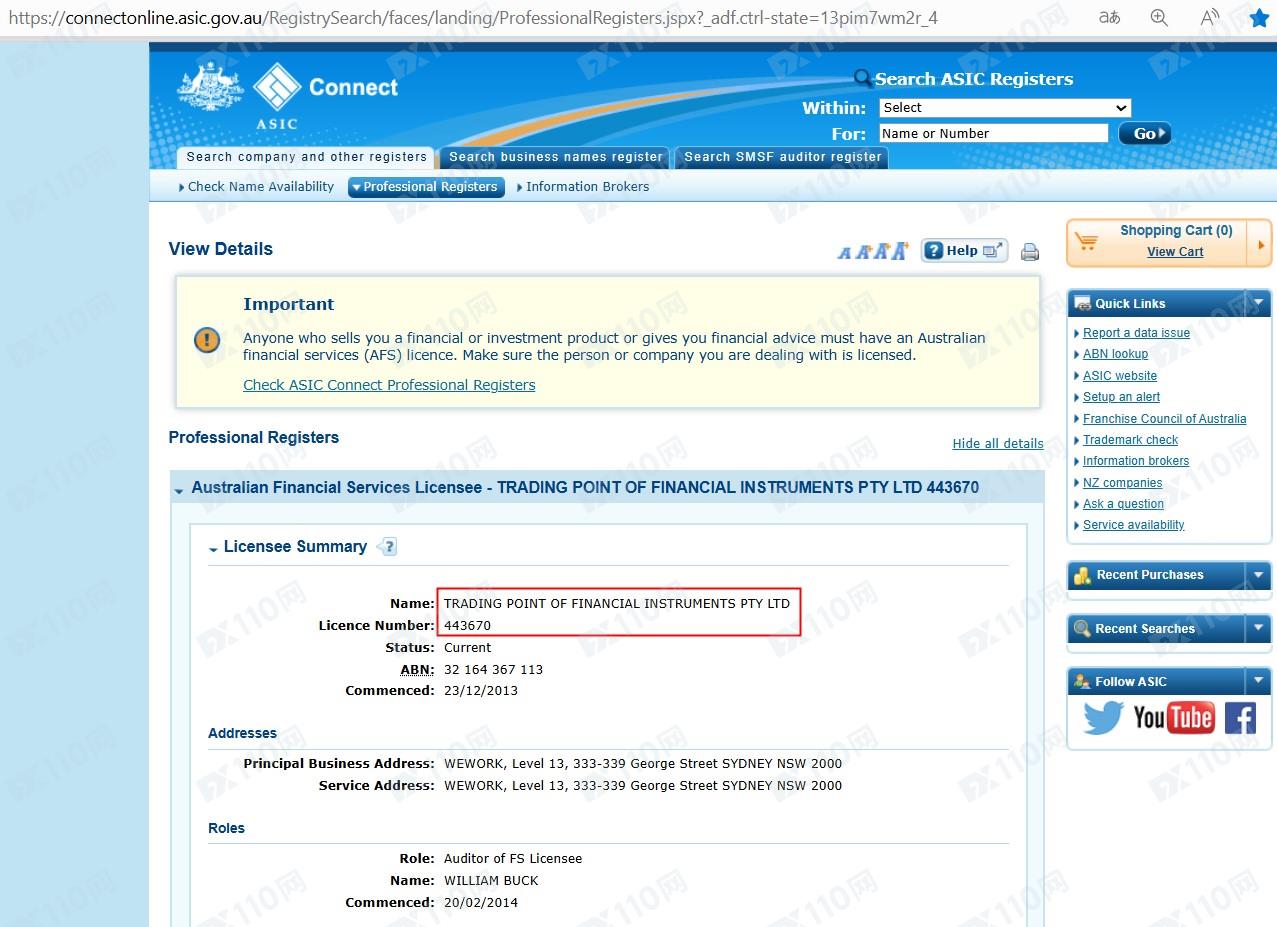Click the shopping cart icon
This screenshot has width=1277, height=927.
point(1088,241)
